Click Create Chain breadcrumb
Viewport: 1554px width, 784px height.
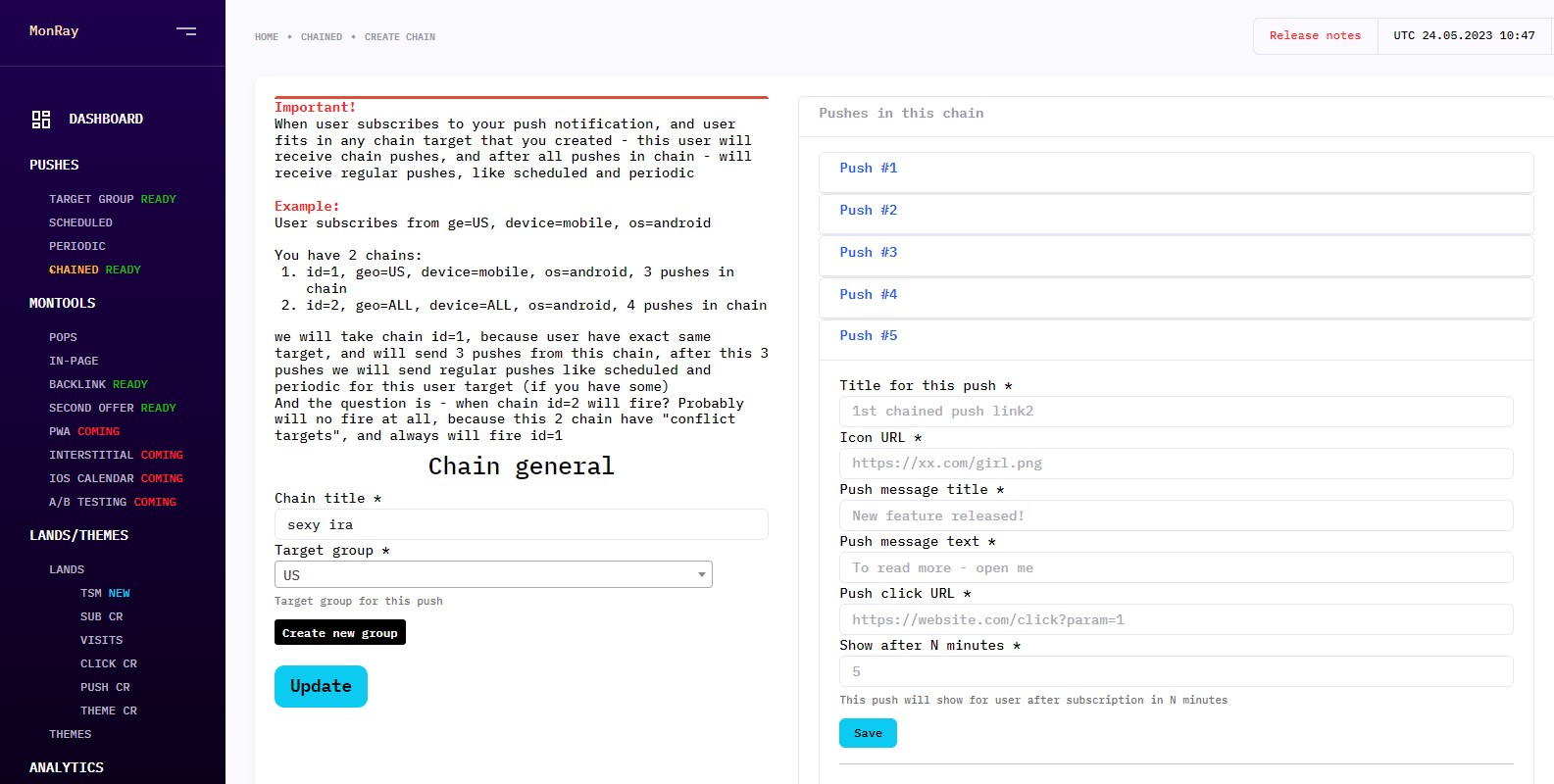coord(400,37)
